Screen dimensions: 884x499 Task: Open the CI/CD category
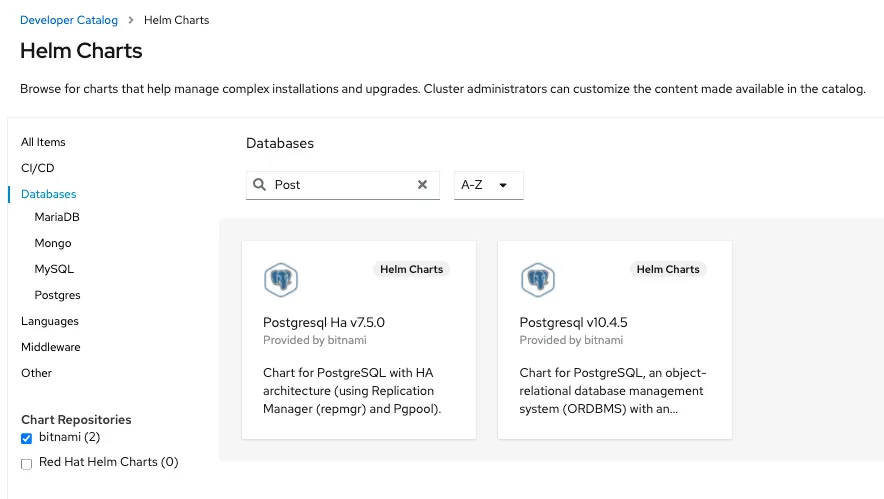[38, 168]
